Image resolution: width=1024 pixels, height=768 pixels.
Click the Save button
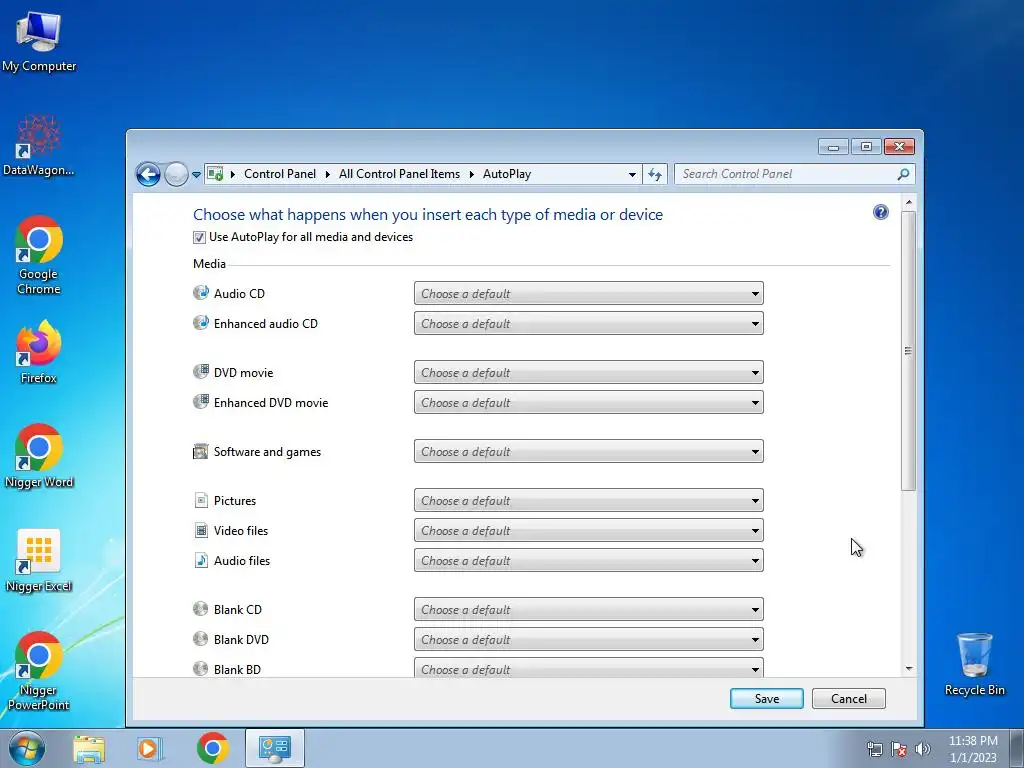click(767, 698)
